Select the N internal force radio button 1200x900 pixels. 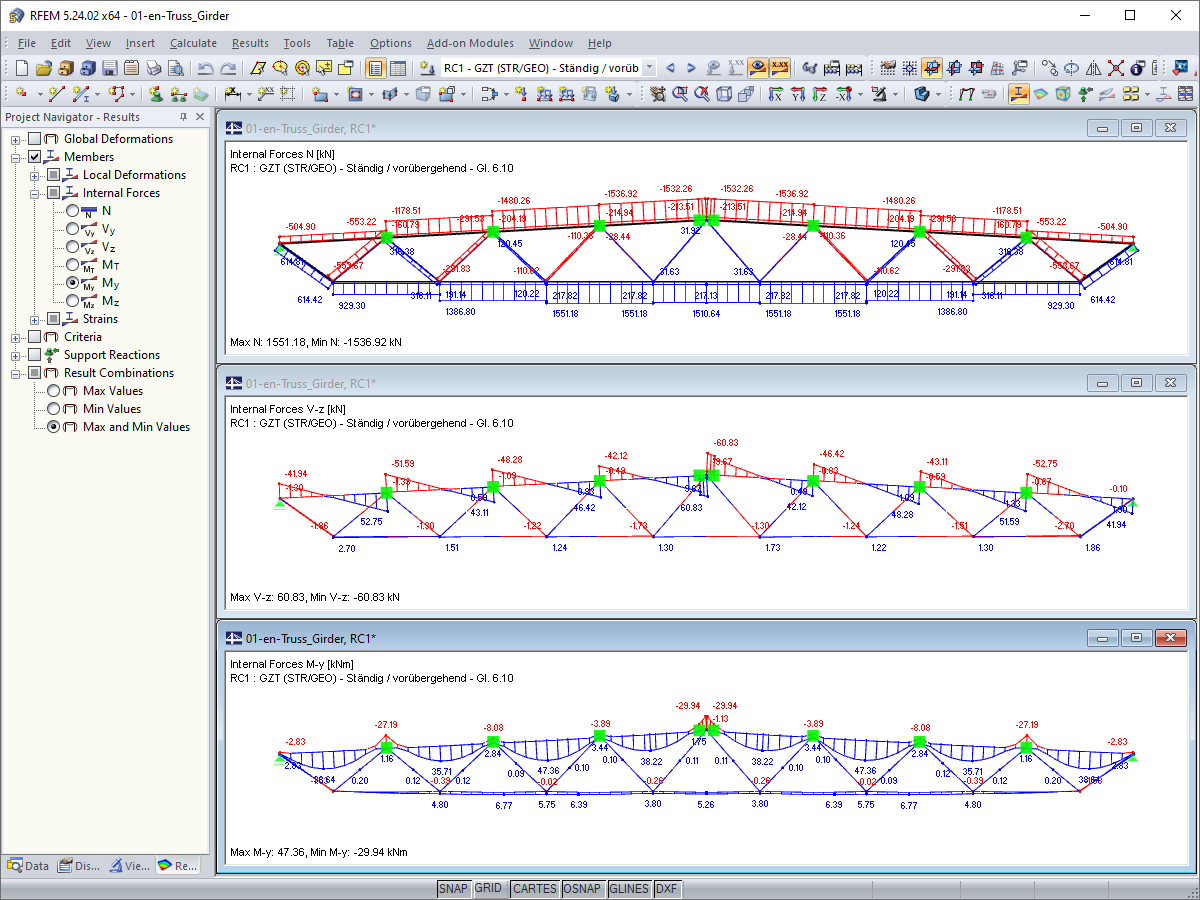tap(72, 211)
